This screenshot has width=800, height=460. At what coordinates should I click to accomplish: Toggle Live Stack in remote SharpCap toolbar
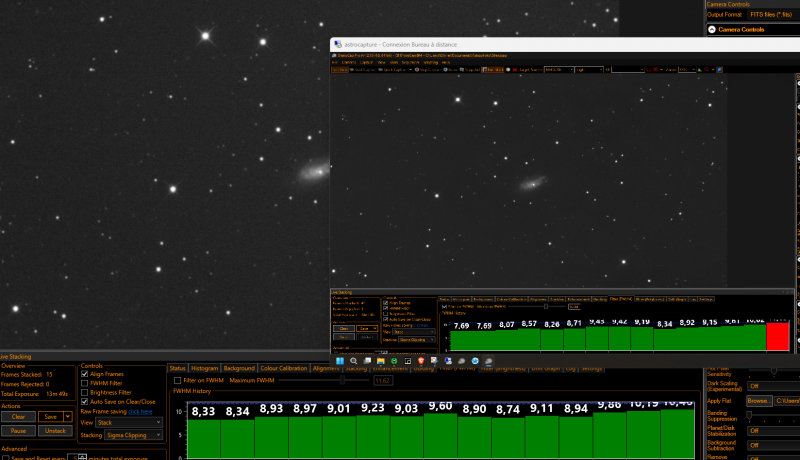493,69
